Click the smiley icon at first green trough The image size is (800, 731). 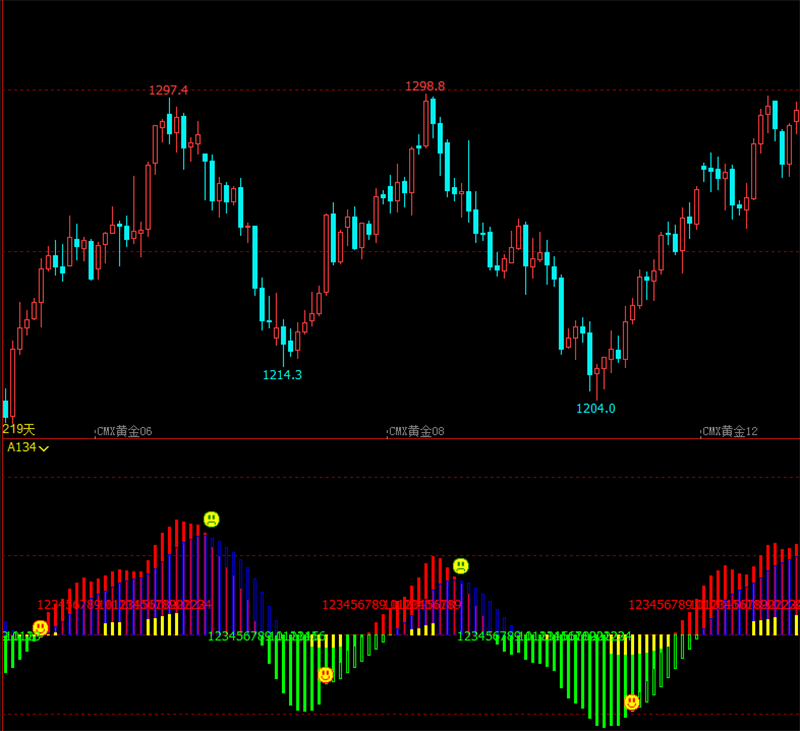[x=326, y=674]
